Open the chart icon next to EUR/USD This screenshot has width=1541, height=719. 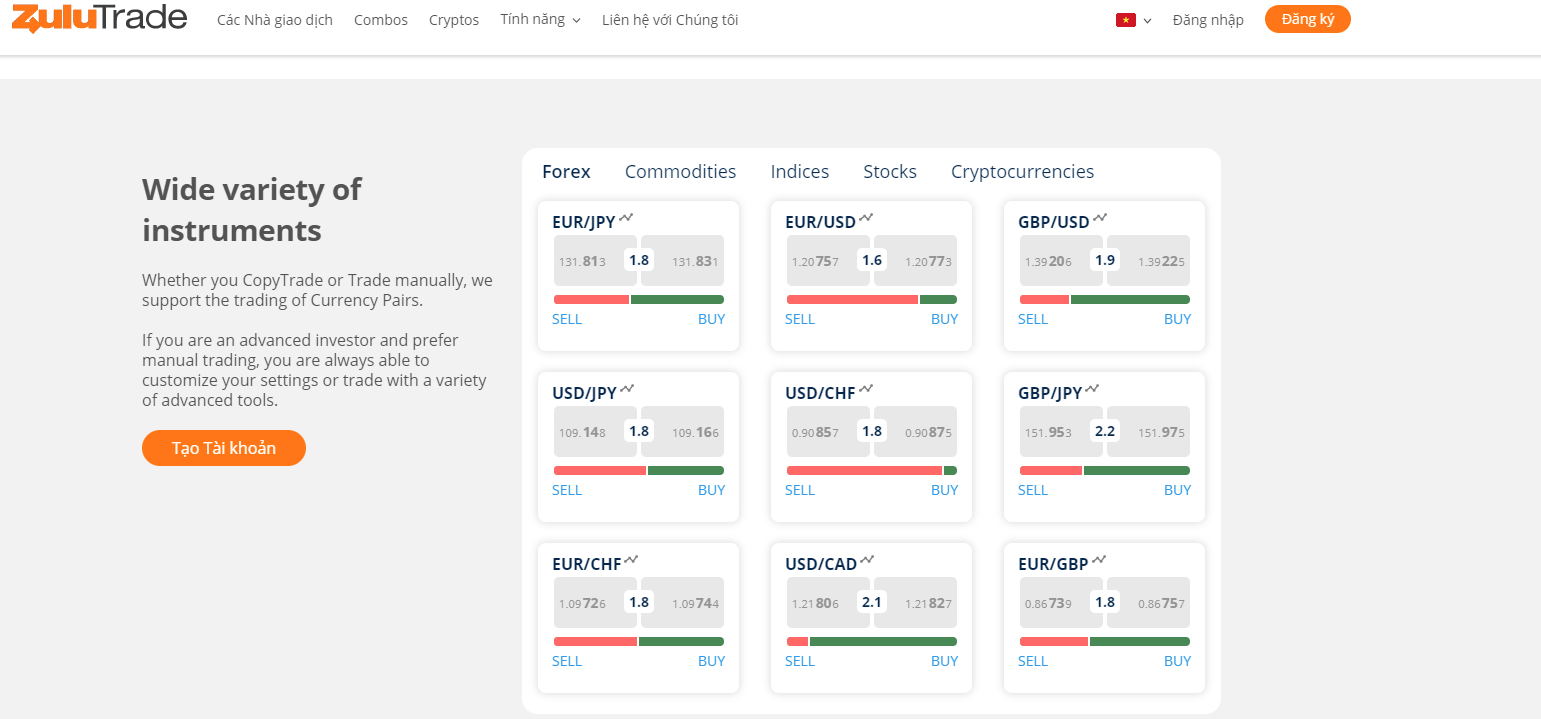[866, 217]
